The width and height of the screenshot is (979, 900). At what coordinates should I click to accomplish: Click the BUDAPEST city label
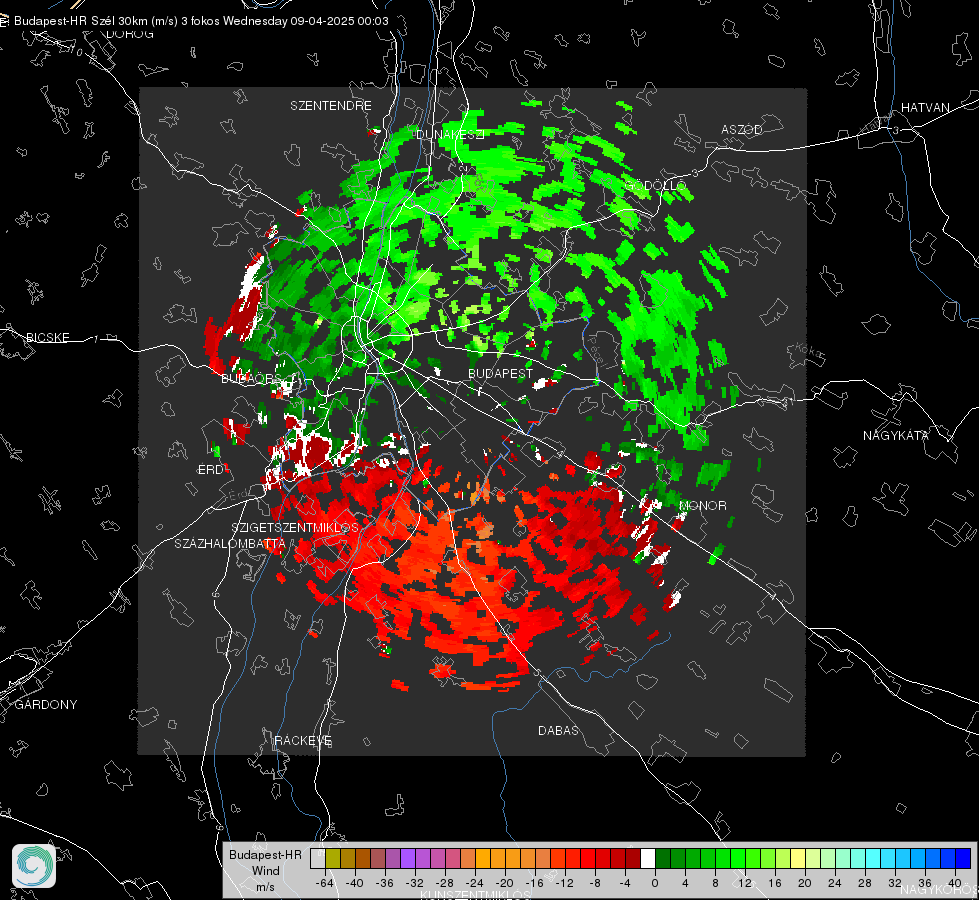coord(500,373)
